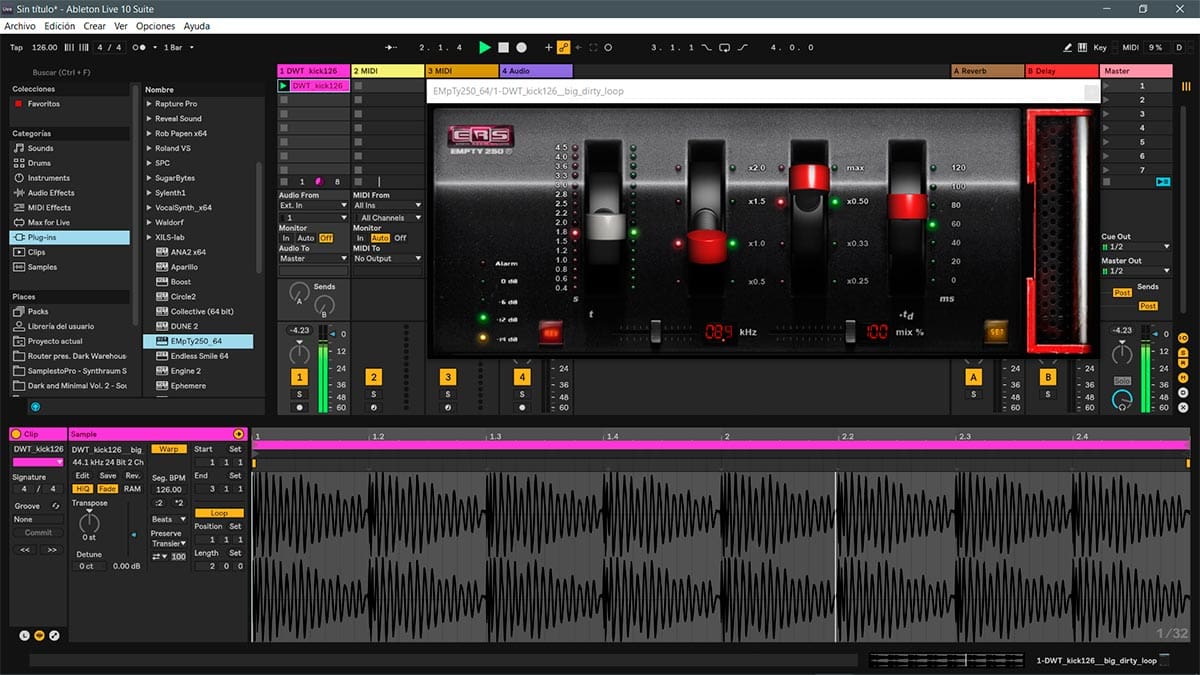Viewport: 1200px width, 675px height.
Task: Open the Audio From Ext. In dropdown
Action: pyautogui.click(x=313, y=206)
